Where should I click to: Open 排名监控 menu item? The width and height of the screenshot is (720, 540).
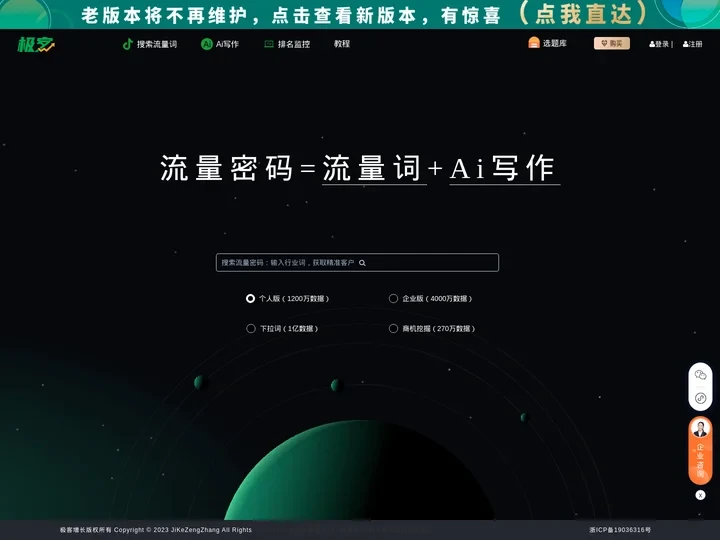click(287, 44)
